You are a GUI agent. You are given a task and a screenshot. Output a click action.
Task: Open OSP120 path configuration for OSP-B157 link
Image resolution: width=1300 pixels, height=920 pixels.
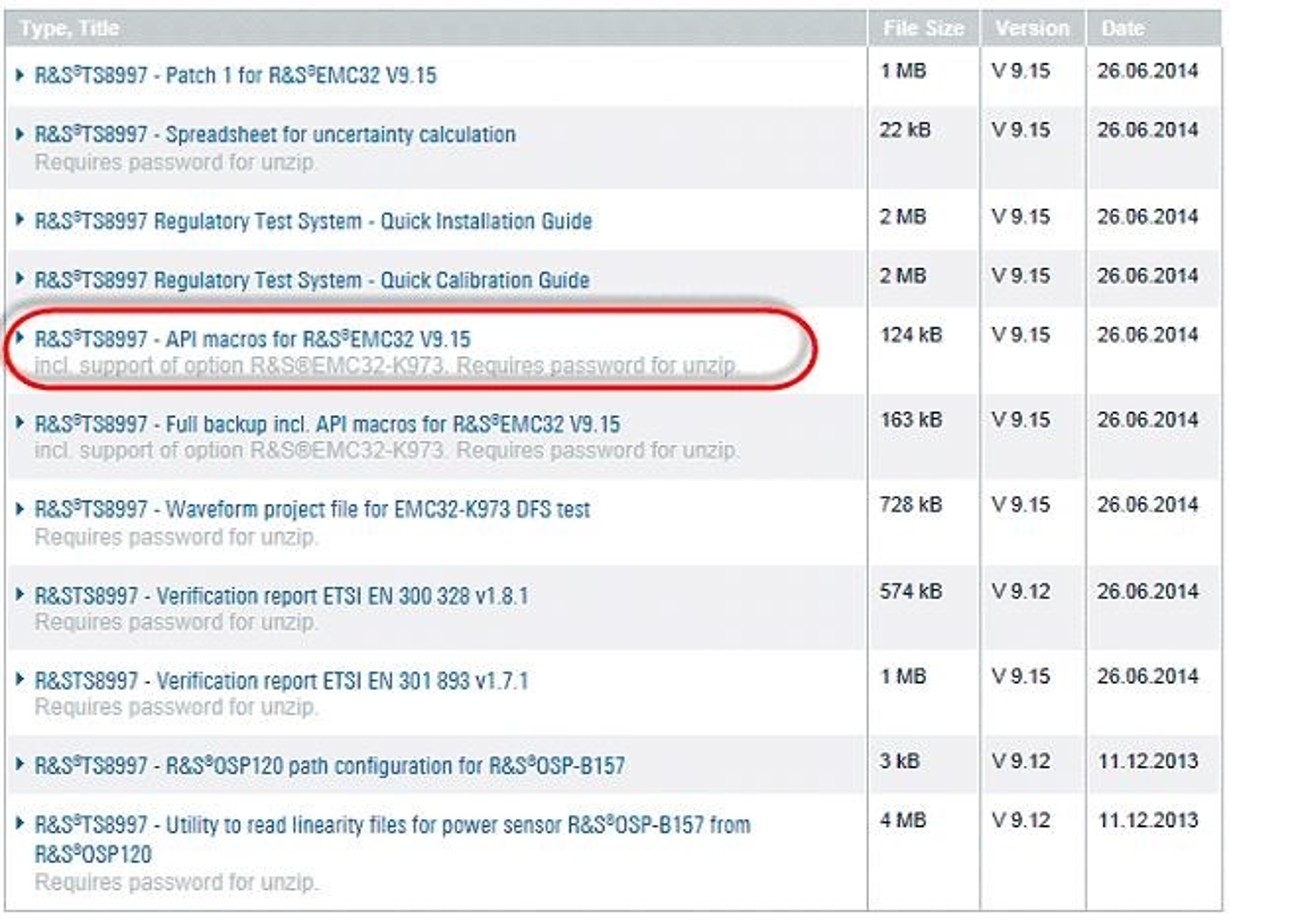point(330,767)
